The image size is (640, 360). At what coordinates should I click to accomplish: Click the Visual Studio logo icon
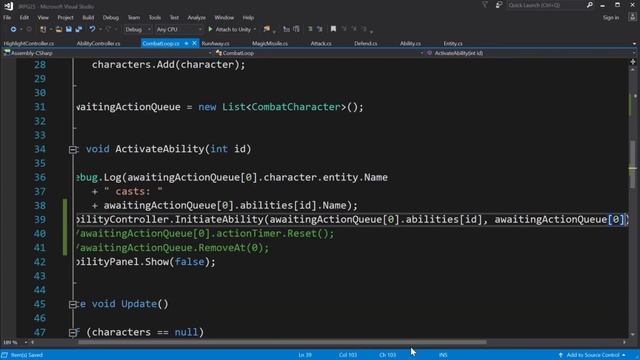(x=8, y=6)
